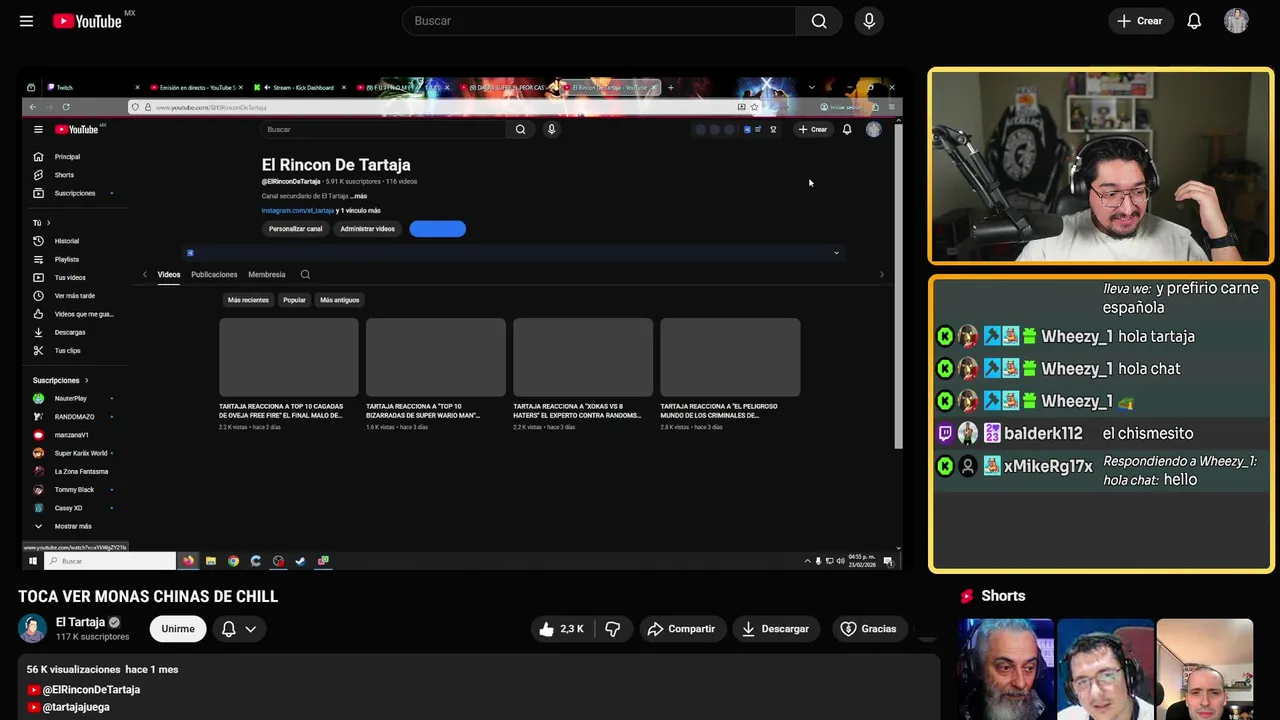Select the Videos channel tab in the video
The width and height of the screenshot is (1280, 720).
coord(168,275)
